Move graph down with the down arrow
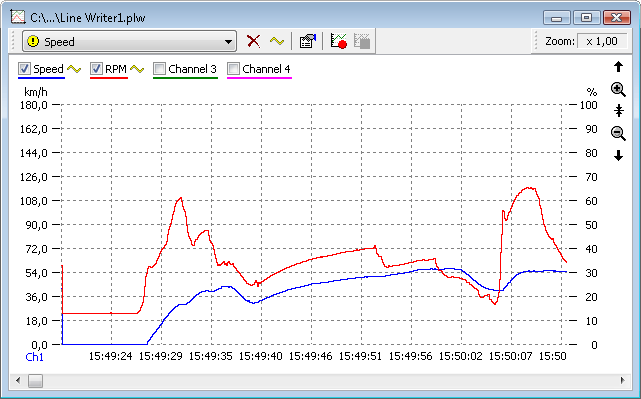Image resolution: width=641 pixels, height=399 pixels. pyautogui.click(x=619, y=155)
